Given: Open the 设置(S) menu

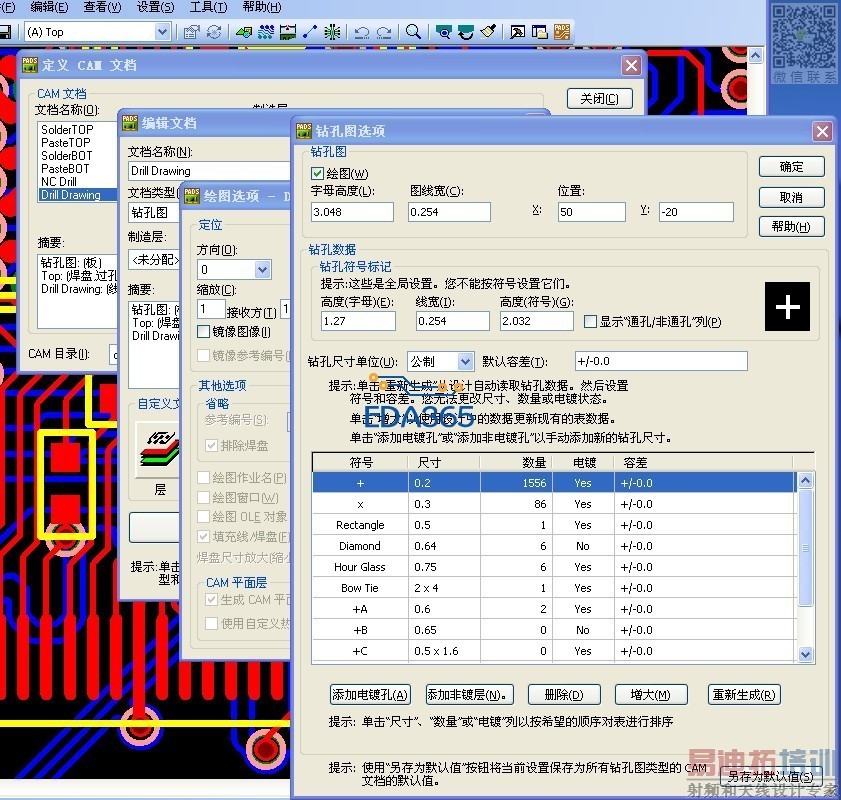Looking at the screenshot, I should 156,7.
